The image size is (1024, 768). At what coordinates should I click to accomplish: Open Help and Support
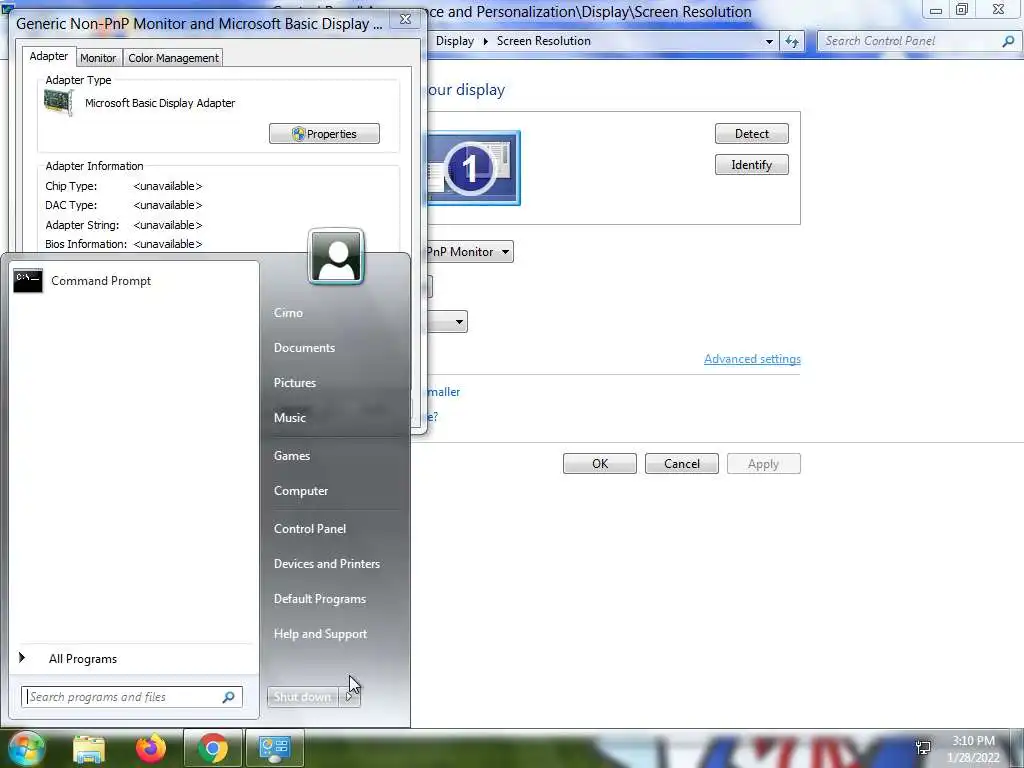point(320,634)
